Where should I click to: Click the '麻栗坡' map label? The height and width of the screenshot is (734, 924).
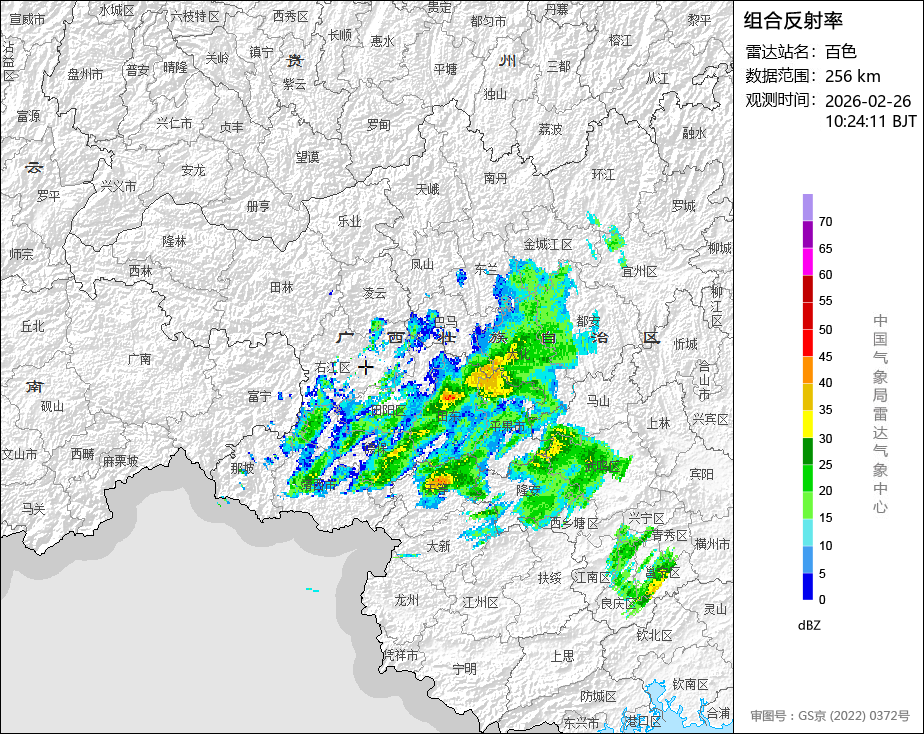click(x=120, y=461)
